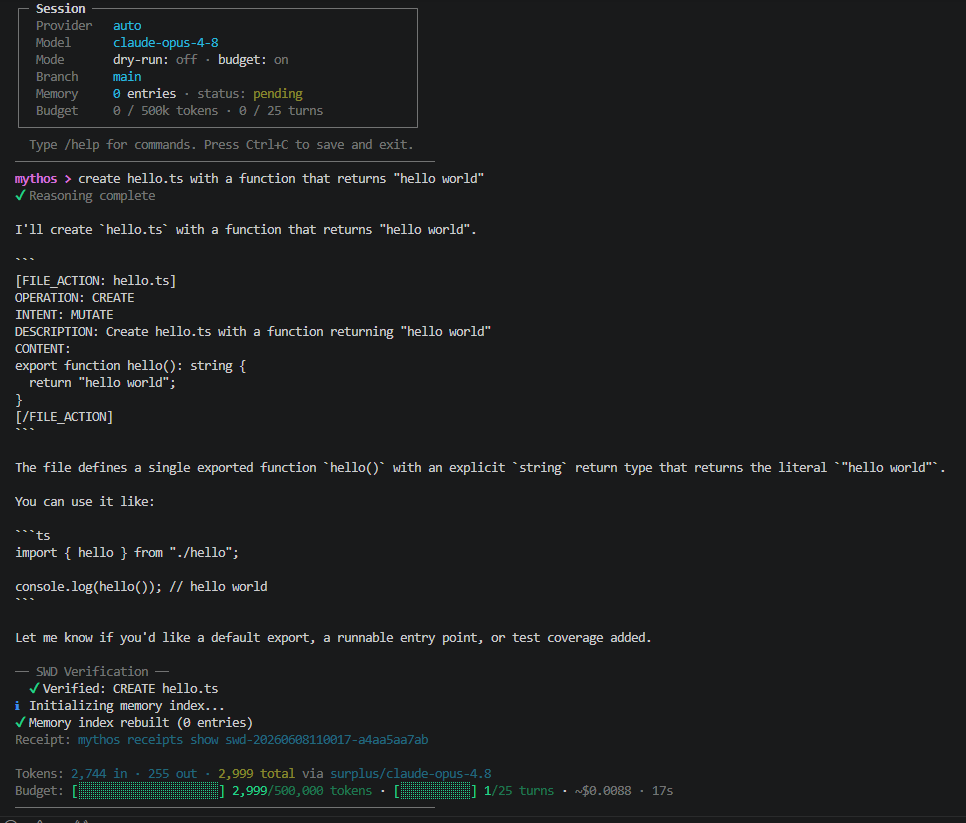Screen dimensions: 966x823
Task: Open the mythos receipts show swd receipt link
Action: click(x=253, y=739)
